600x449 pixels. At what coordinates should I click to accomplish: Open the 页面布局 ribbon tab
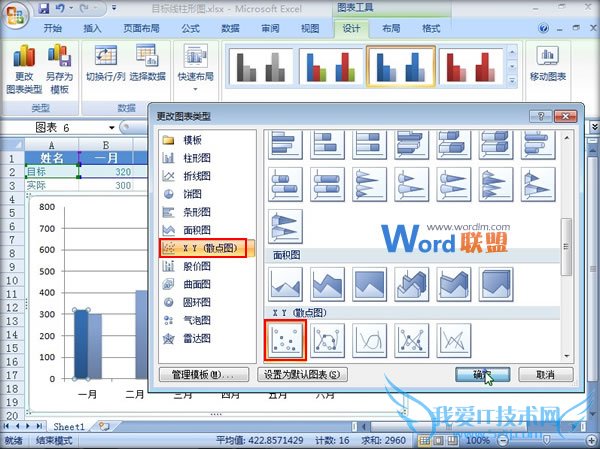[x=141, y=28]
